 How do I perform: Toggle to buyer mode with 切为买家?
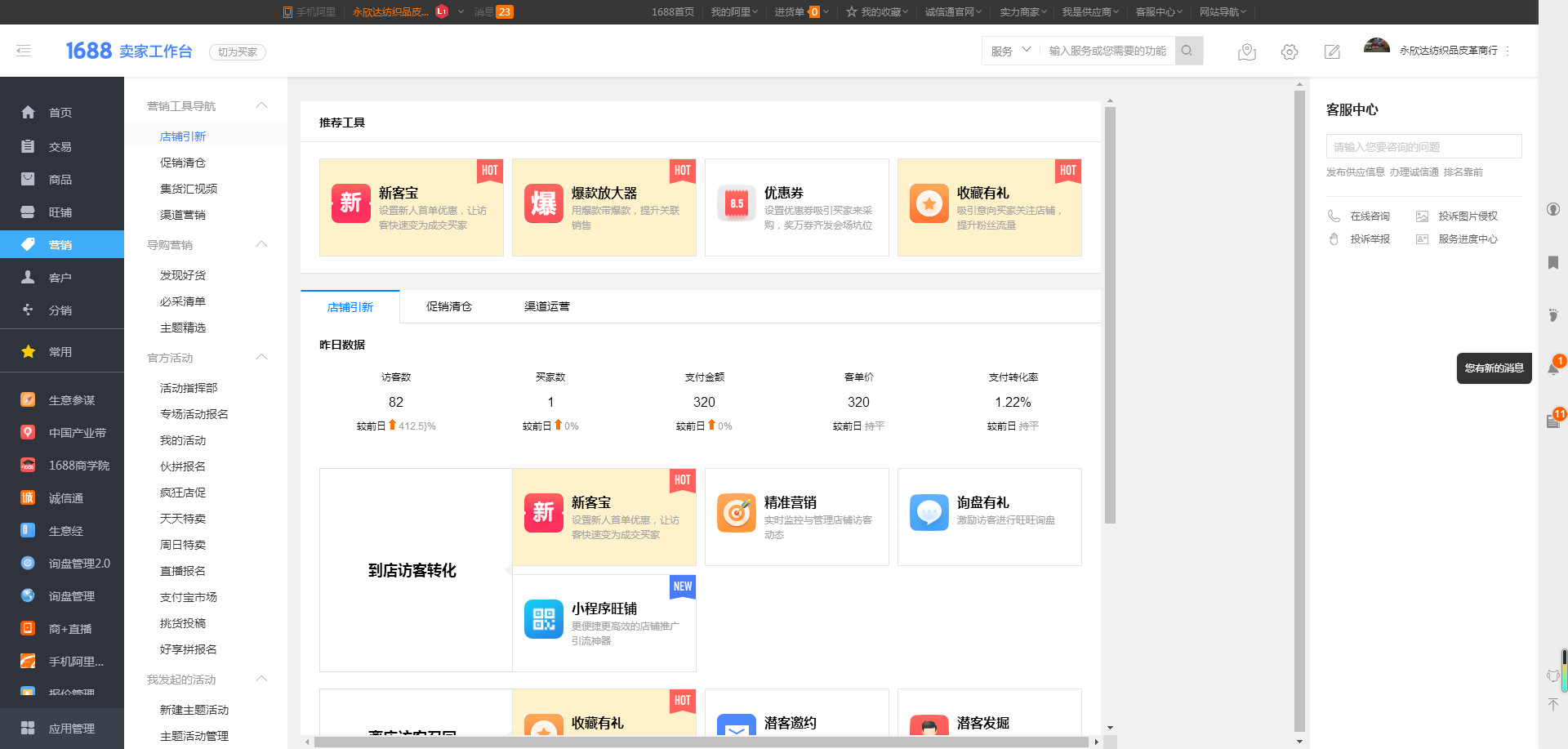pos(238,51)
